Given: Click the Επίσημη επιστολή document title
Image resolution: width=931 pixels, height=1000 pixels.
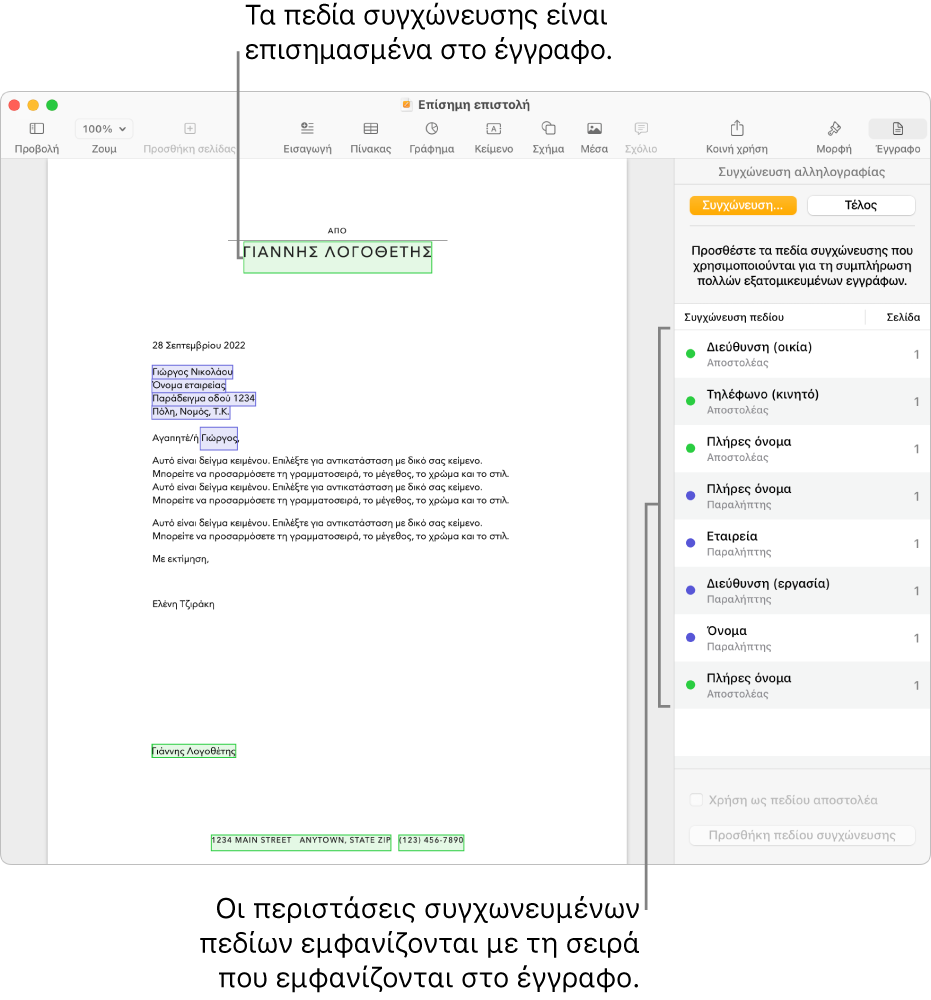Looking at the screenshot, I should (x=473, y=105).
